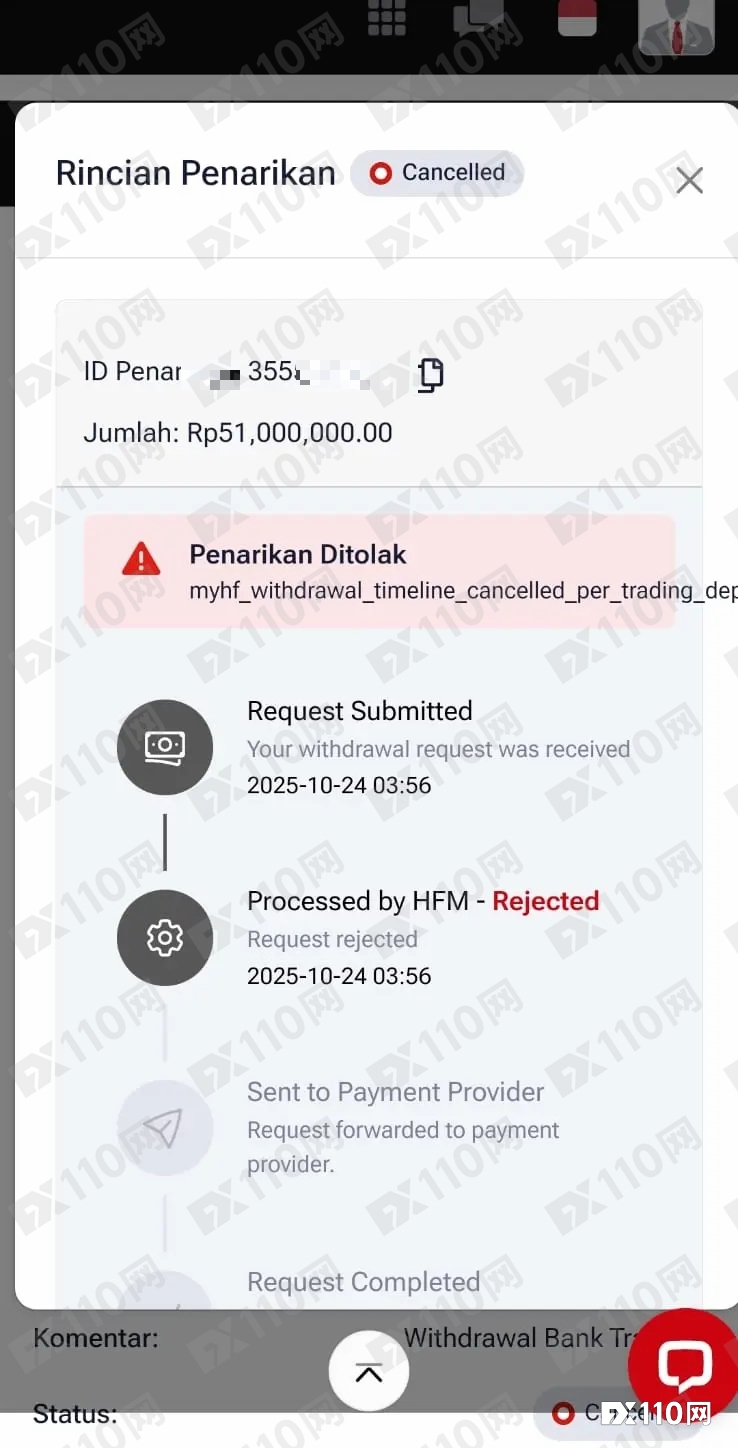Screen dimensions: 738x1448
Task: Open the apps grid menu in header
Action: coord(387,18)
